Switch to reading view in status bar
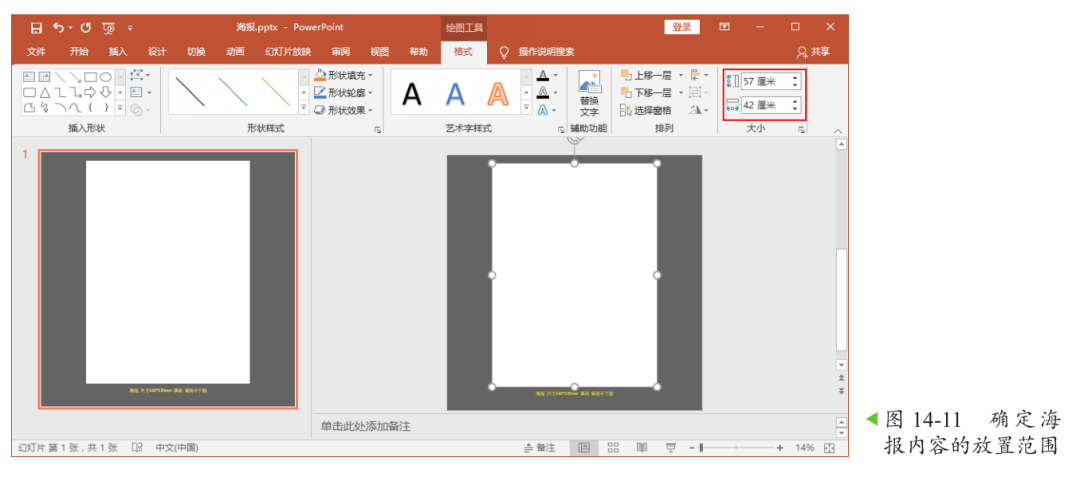The image size is (1080, 477). point(641,447)
